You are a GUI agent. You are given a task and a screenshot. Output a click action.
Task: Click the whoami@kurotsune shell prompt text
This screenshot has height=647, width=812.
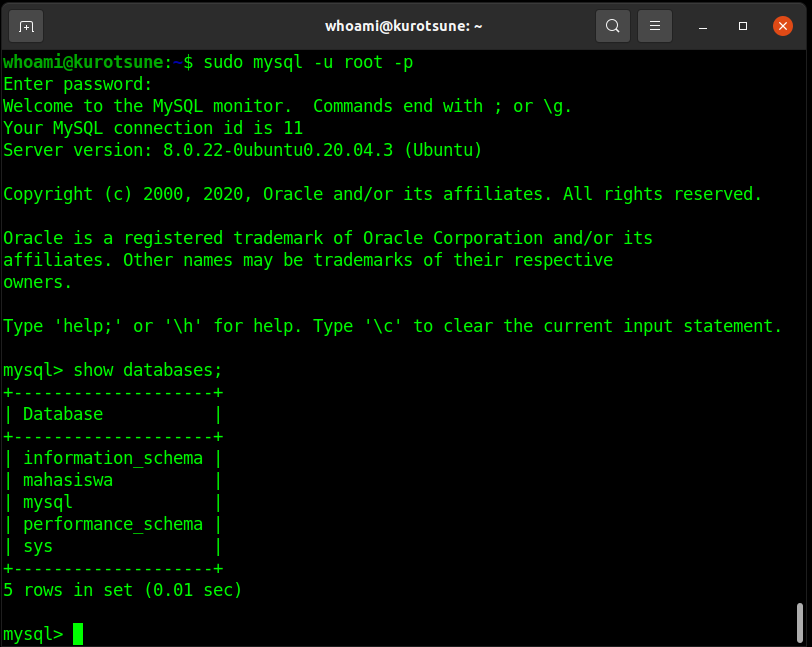[98, 63]
